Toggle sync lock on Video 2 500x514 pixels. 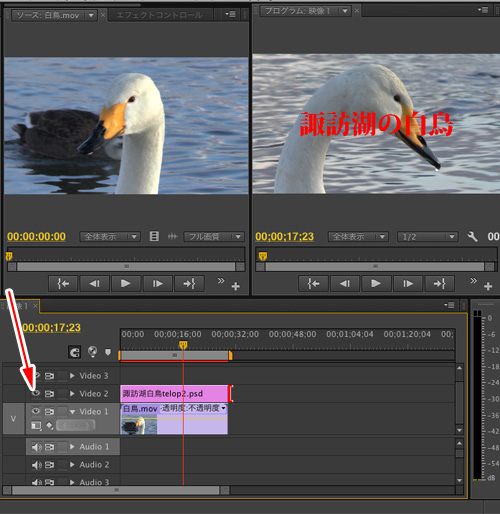coord(49,394)
